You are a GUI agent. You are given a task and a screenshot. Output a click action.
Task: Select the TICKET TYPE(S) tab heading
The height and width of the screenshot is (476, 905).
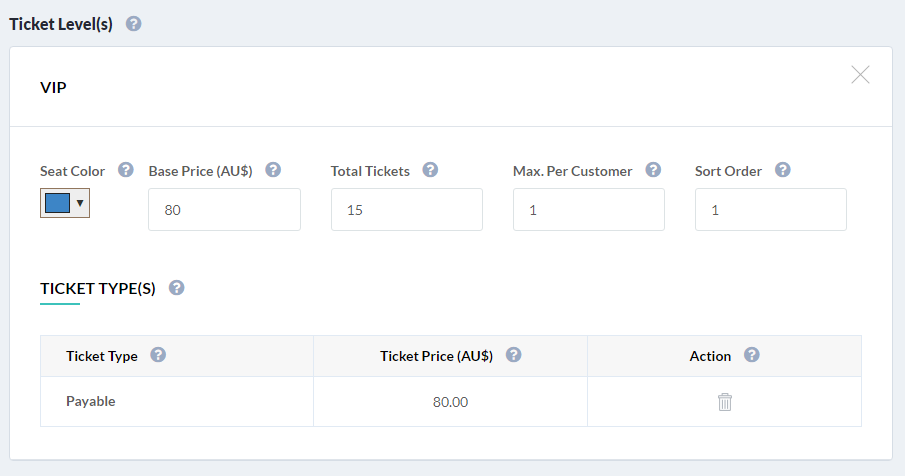[x=98, y=288]
